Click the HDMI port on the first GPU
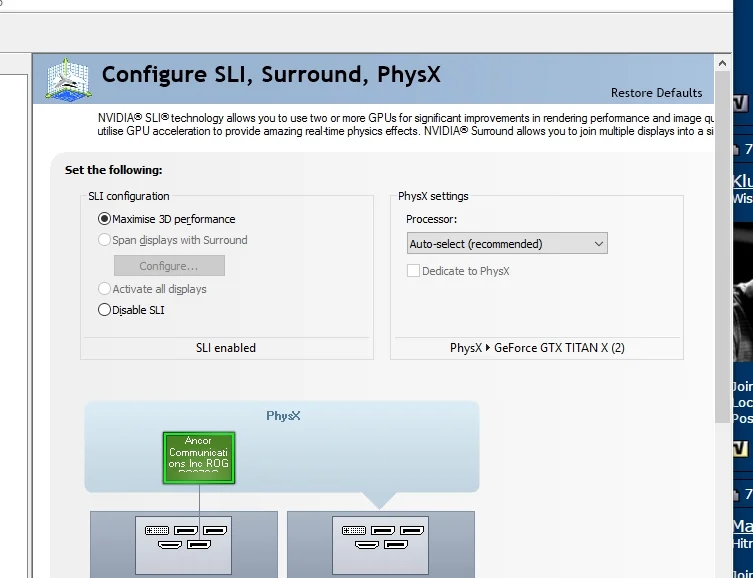The height and width of the screenshot is (578, 753). pyautogui.click(x=170, y=545)
